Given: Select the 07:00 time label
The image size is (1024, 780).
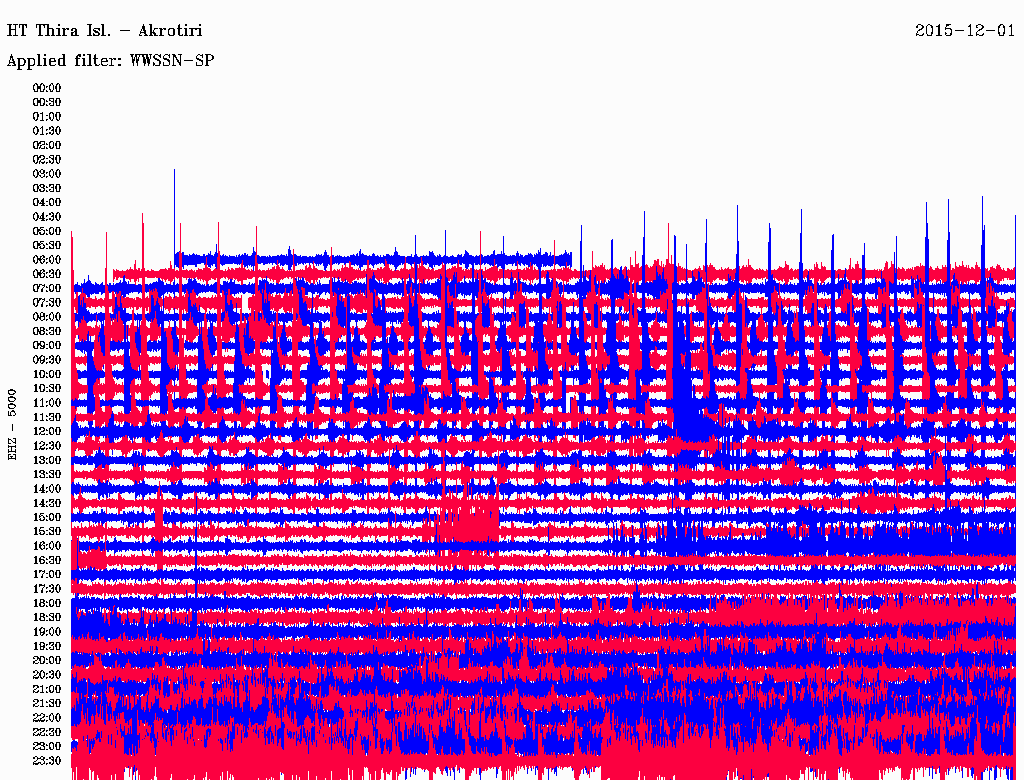Looking at the screenshot, I should pos(47,289).
